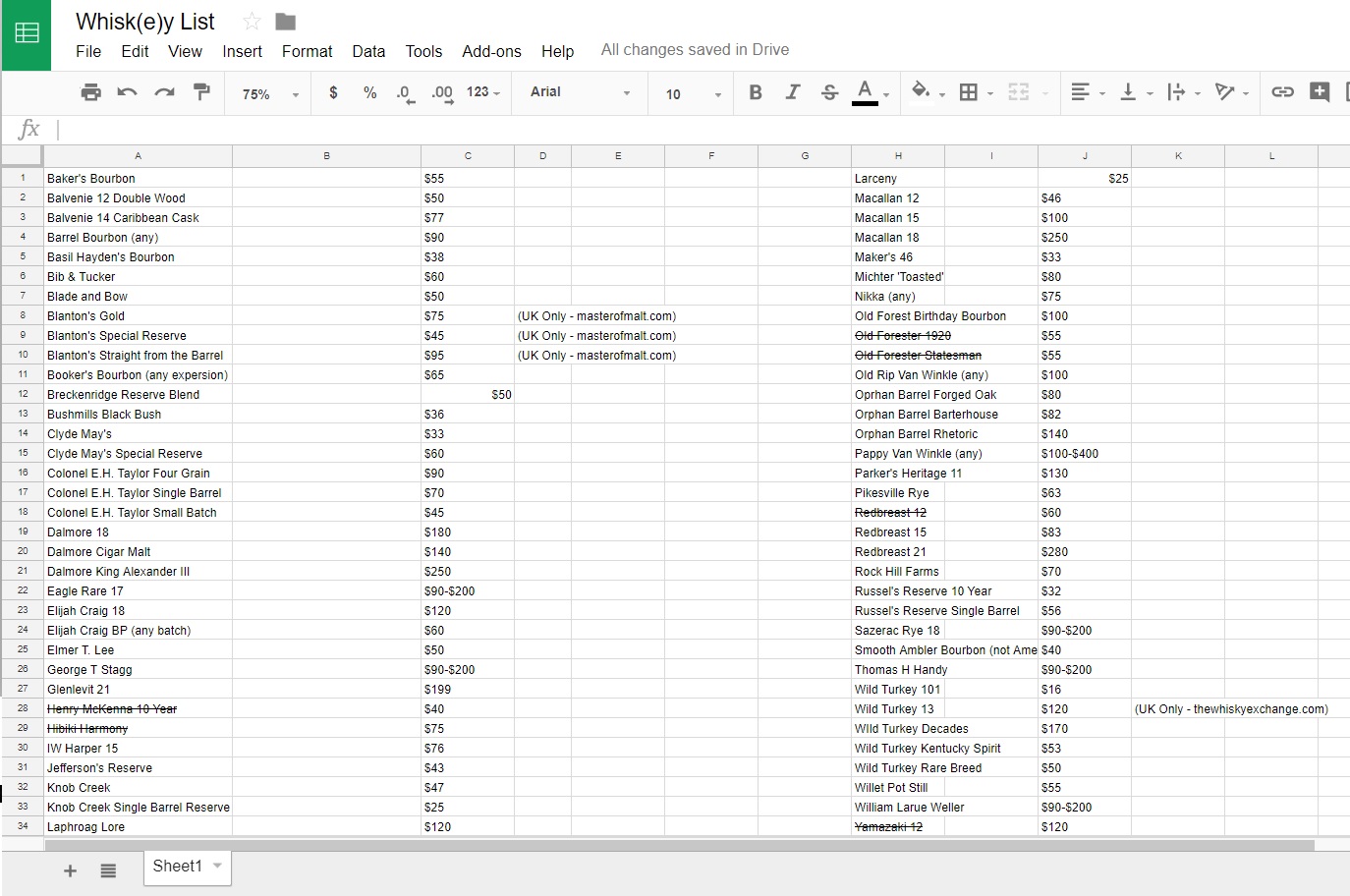Star the Whisk(e)y List document
This screenshot has height=896, width=1350.
coord(252,22)
